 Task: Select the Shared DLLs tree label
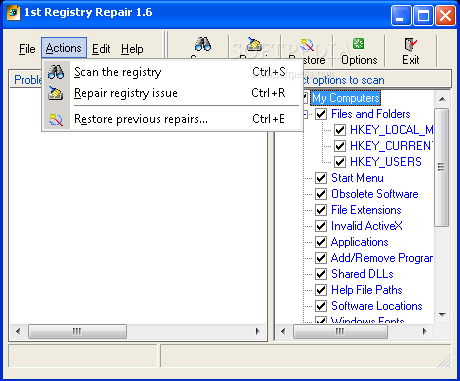362,274
